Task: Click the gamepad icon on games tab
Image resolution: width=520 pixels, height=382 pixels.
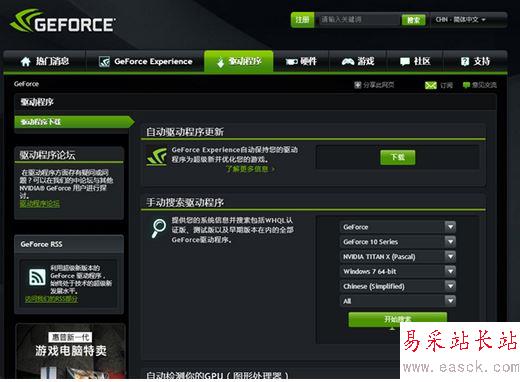Action: [x=348, y=62]
